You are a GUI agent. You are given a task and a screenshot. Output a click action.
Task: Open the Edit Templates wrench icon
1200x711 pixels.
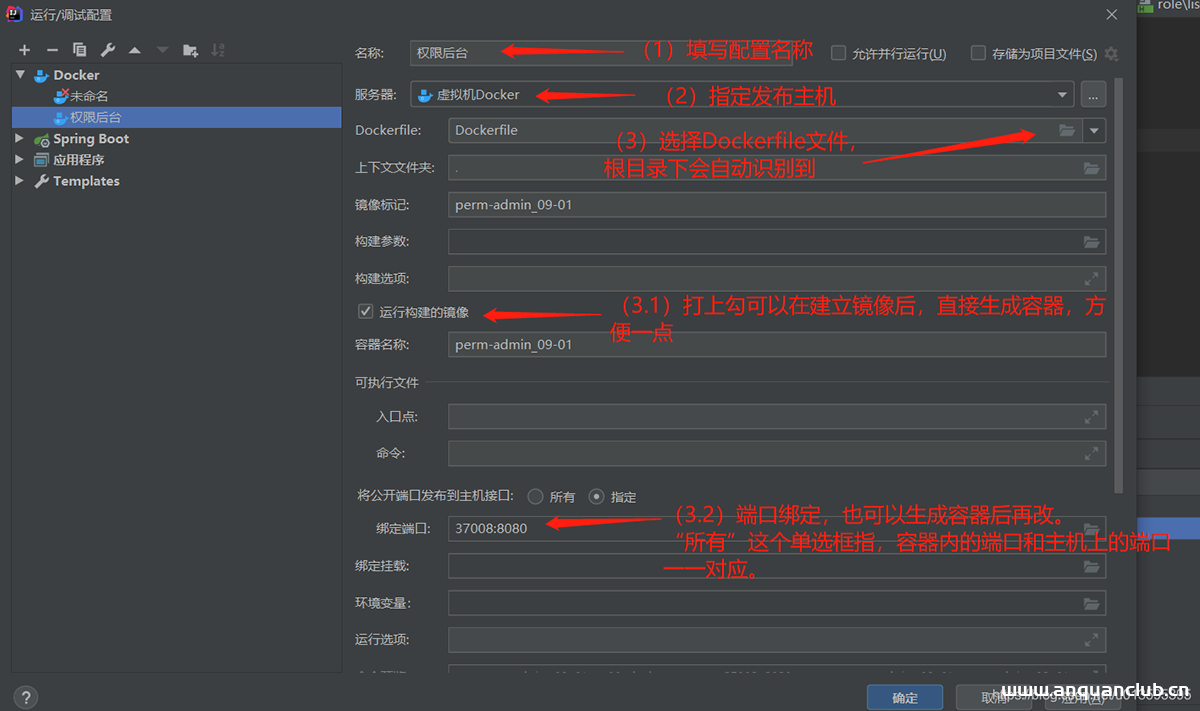pyautogui.click(x=108, y=49)
